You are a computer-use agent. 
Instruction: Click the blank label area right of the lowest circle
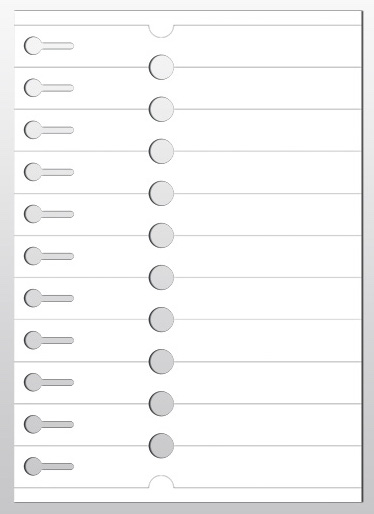click(268, 467)
